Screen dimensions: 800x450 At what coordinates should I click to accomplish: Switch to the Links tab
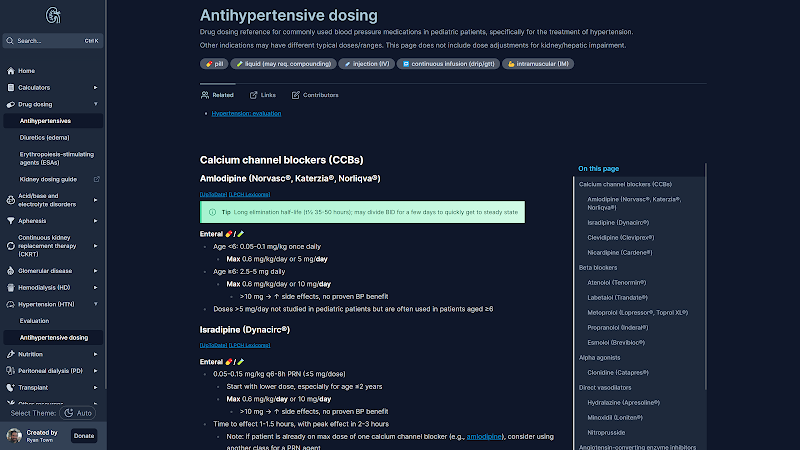pos(263,95)
